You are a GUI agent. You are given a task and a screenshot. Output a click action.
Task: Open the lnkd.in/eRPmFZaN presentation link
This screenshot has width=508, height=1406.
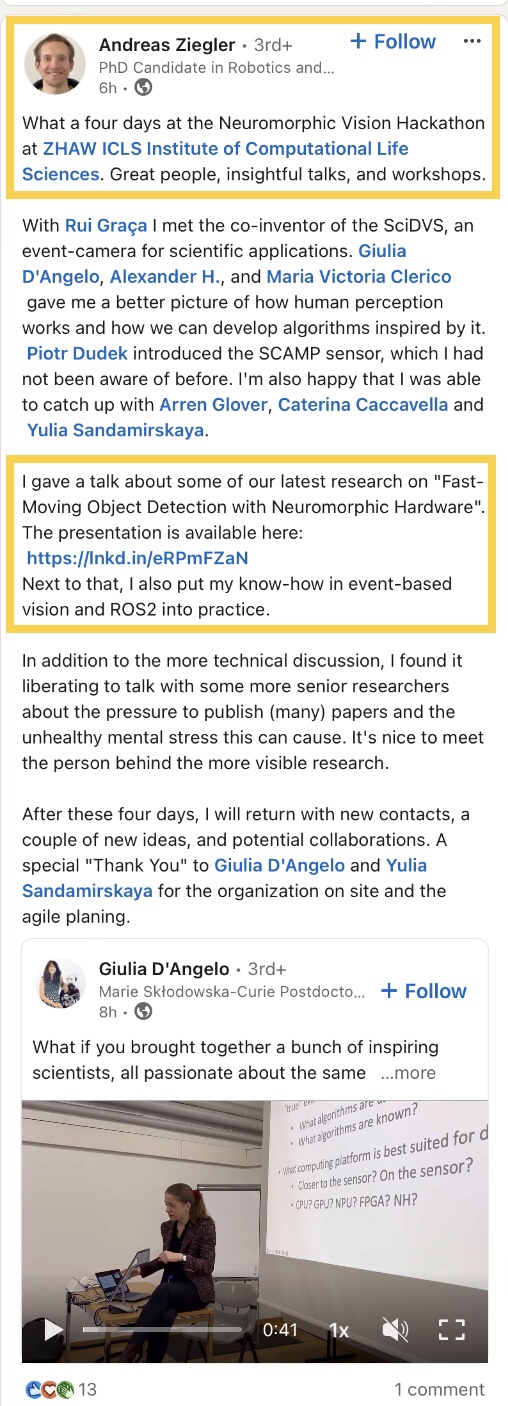(137, 557)
